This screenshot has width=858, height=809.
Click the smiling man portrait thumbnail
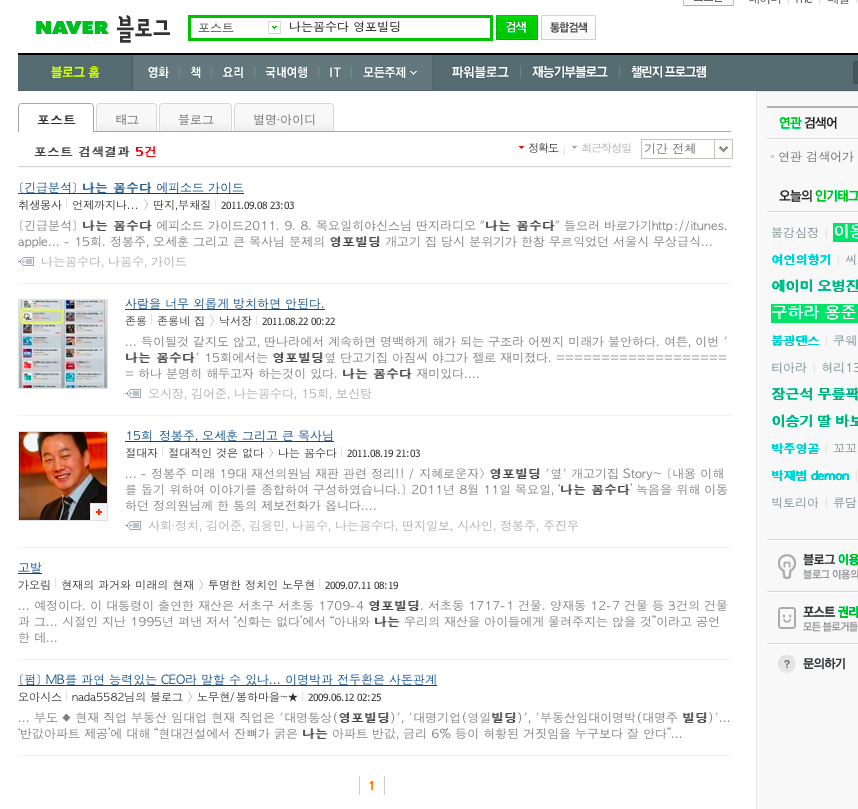coord(63,476)
